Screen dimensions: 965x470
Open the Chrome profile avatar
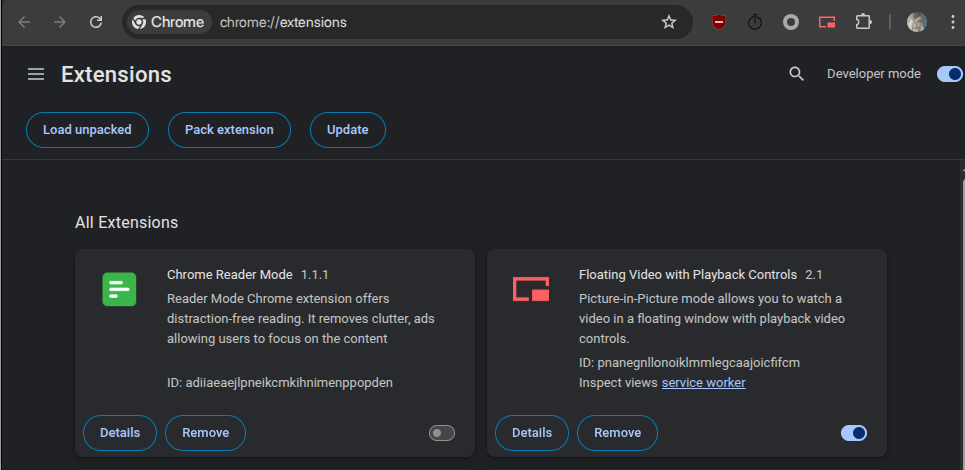pos(916,23)
